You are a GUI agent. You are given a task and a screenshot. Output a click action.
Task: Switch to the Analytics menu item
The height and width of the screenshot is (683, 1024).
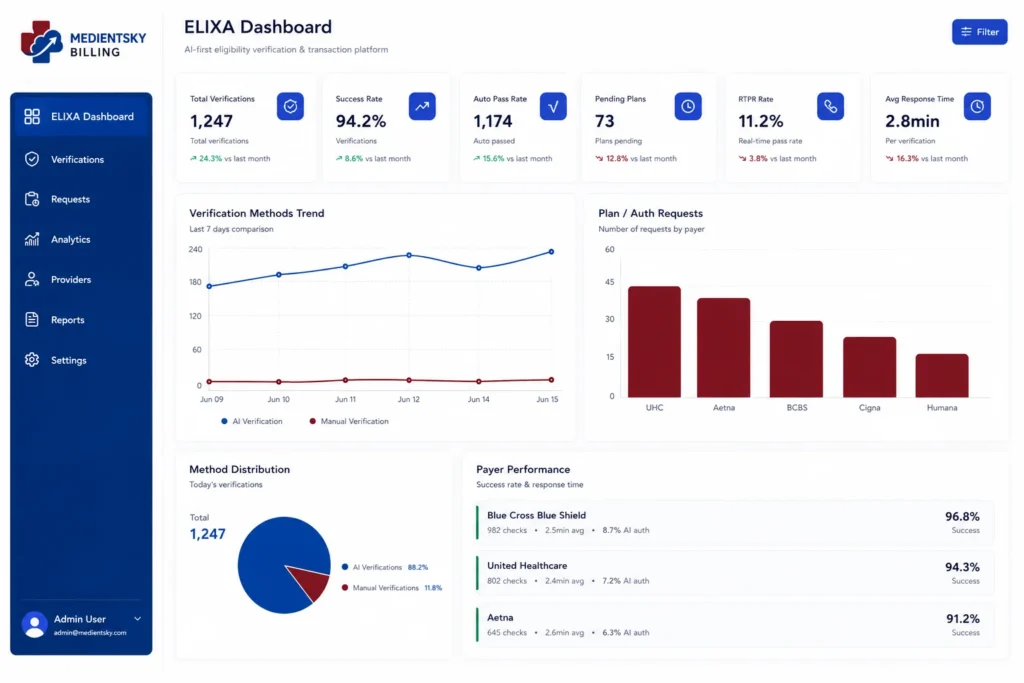(x=81, y=239)
